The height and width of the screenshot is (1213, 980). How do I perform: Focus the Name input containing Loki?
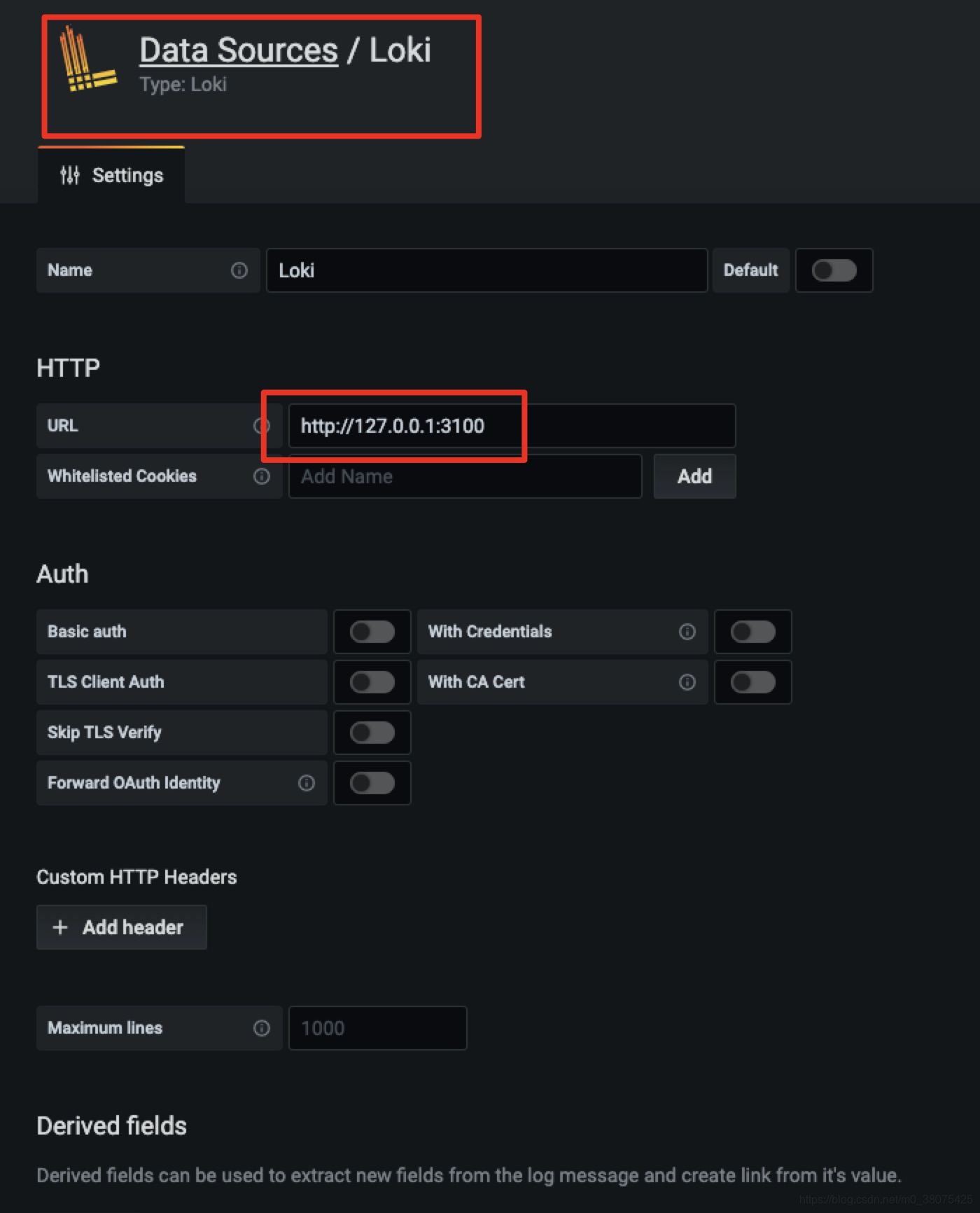(x=487, y=270)
